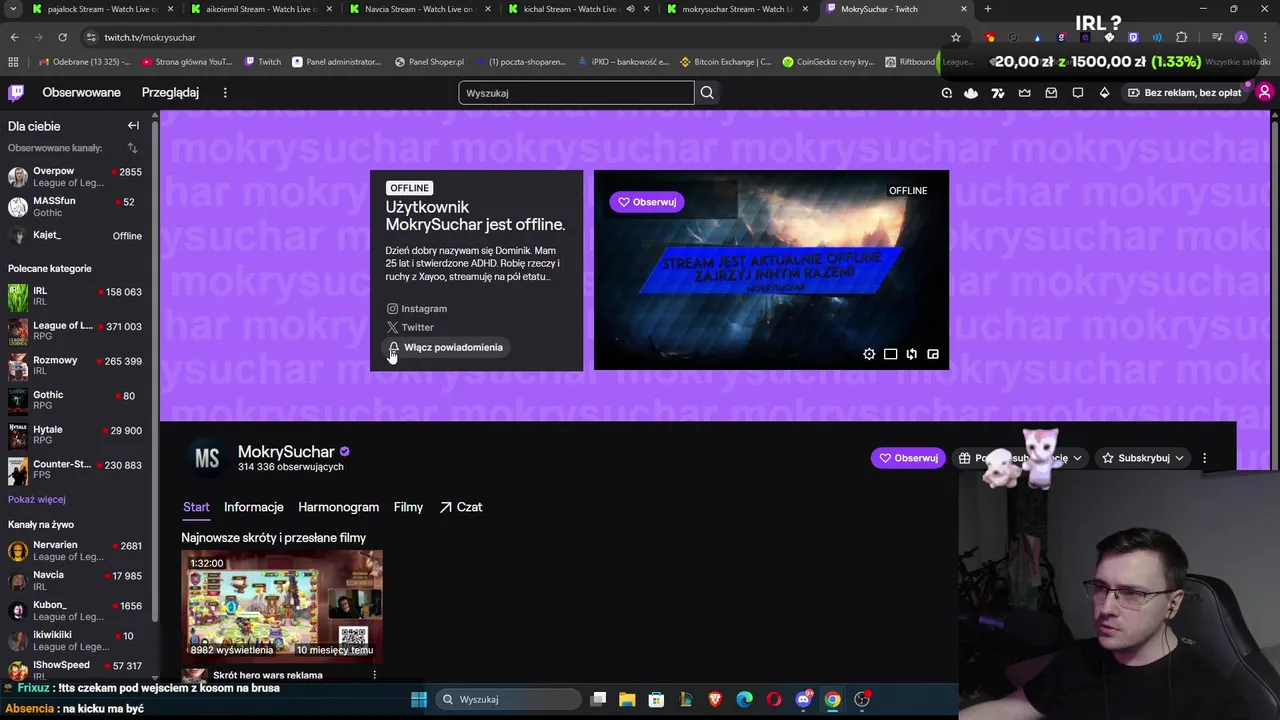Open the Chrome three-dot menu
The height and width of the screenshot is (720, 1280).
(1265, 37)
